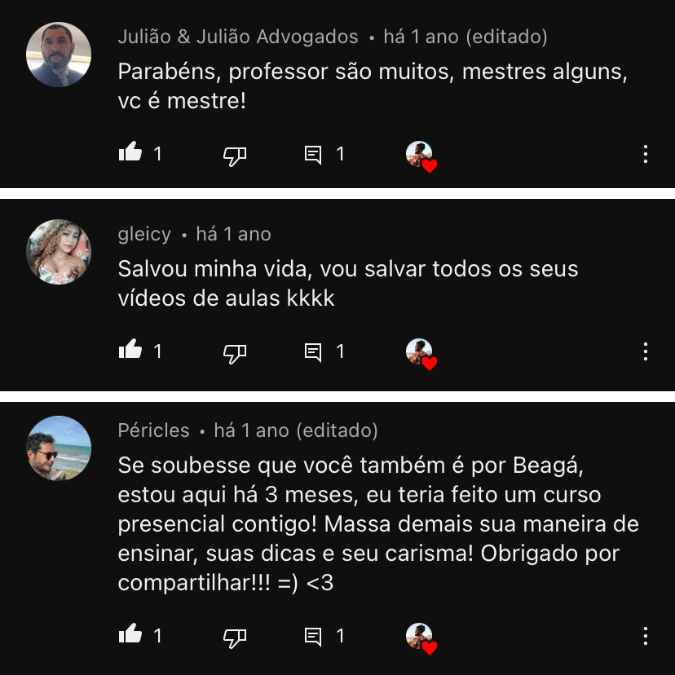Dislike gleicy's comment
The width and height of the screenshot is (675, 675).
[x=235, y=353]
